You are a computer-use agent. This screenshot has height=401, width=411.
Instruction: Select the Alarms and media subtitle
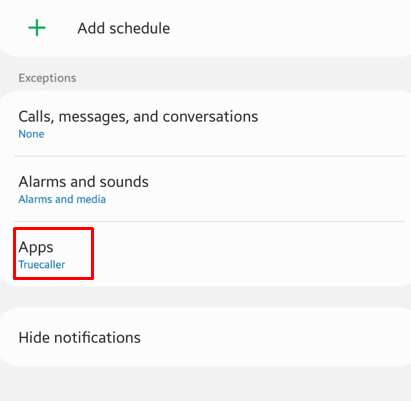[x=62, y=199]
